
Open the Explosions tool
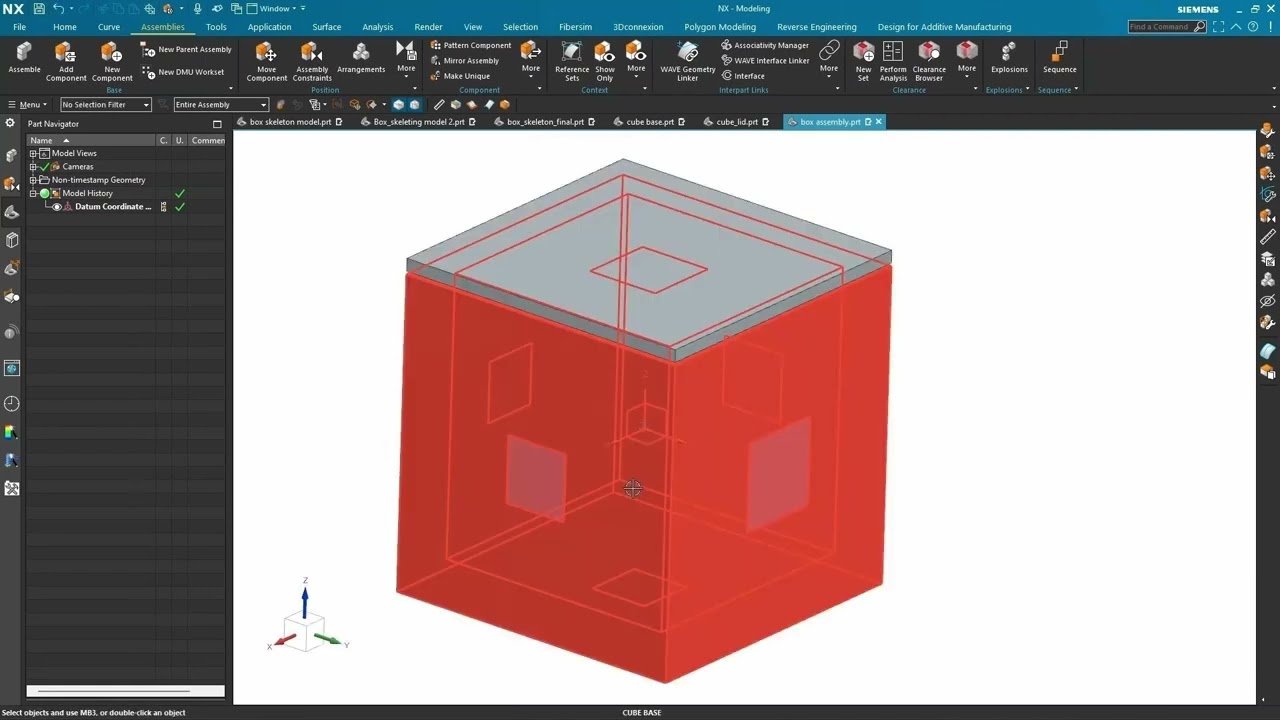pos(1009,58)
